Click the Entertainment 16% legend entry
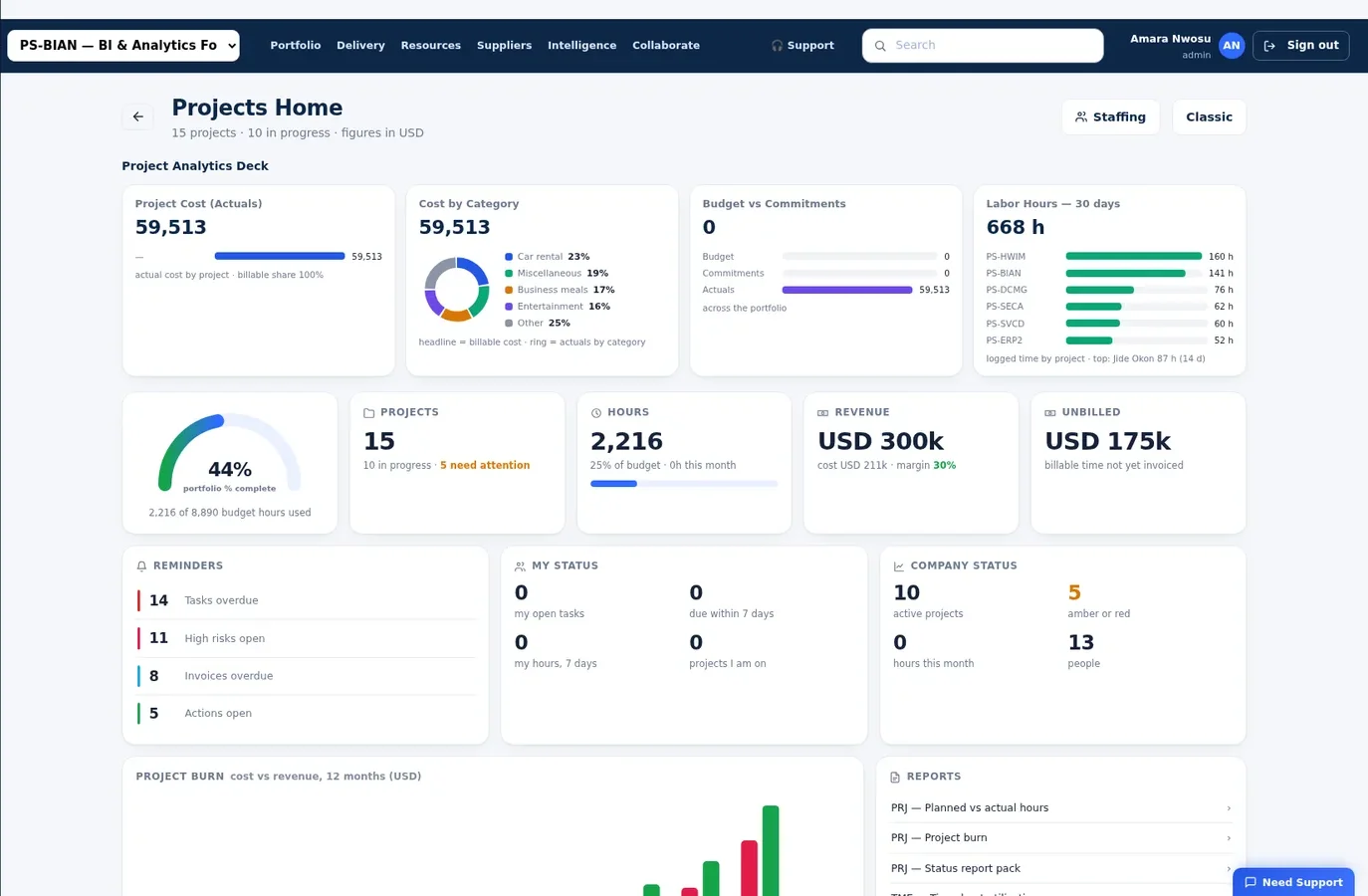The height and width of the screenshot is (896, 1368). click(x=558, y=307)
